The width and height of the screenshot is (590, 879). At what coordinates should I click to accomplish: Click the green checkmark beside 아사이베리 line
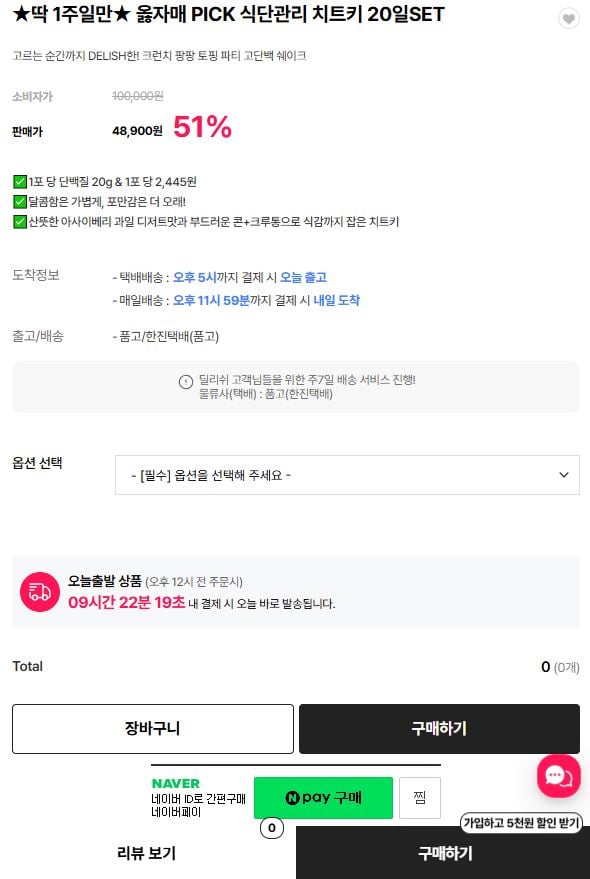click(20, 221)
